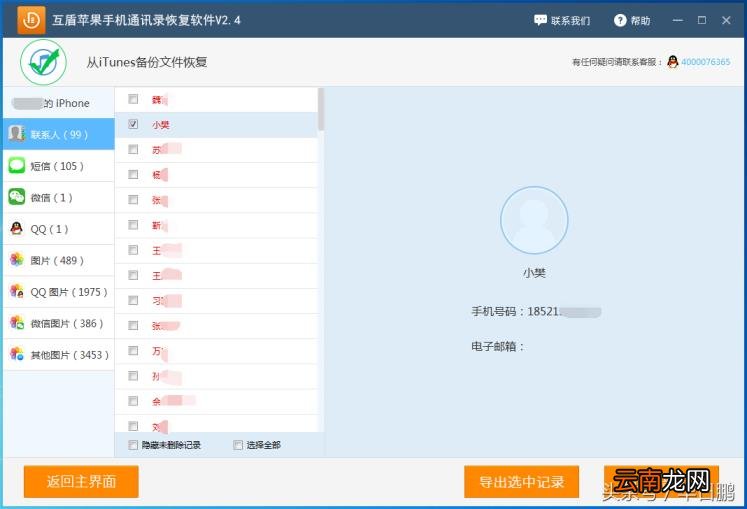Open the 联系人 (99) category
The width and height of the screenshot is (747, 509).
[59, 134]
